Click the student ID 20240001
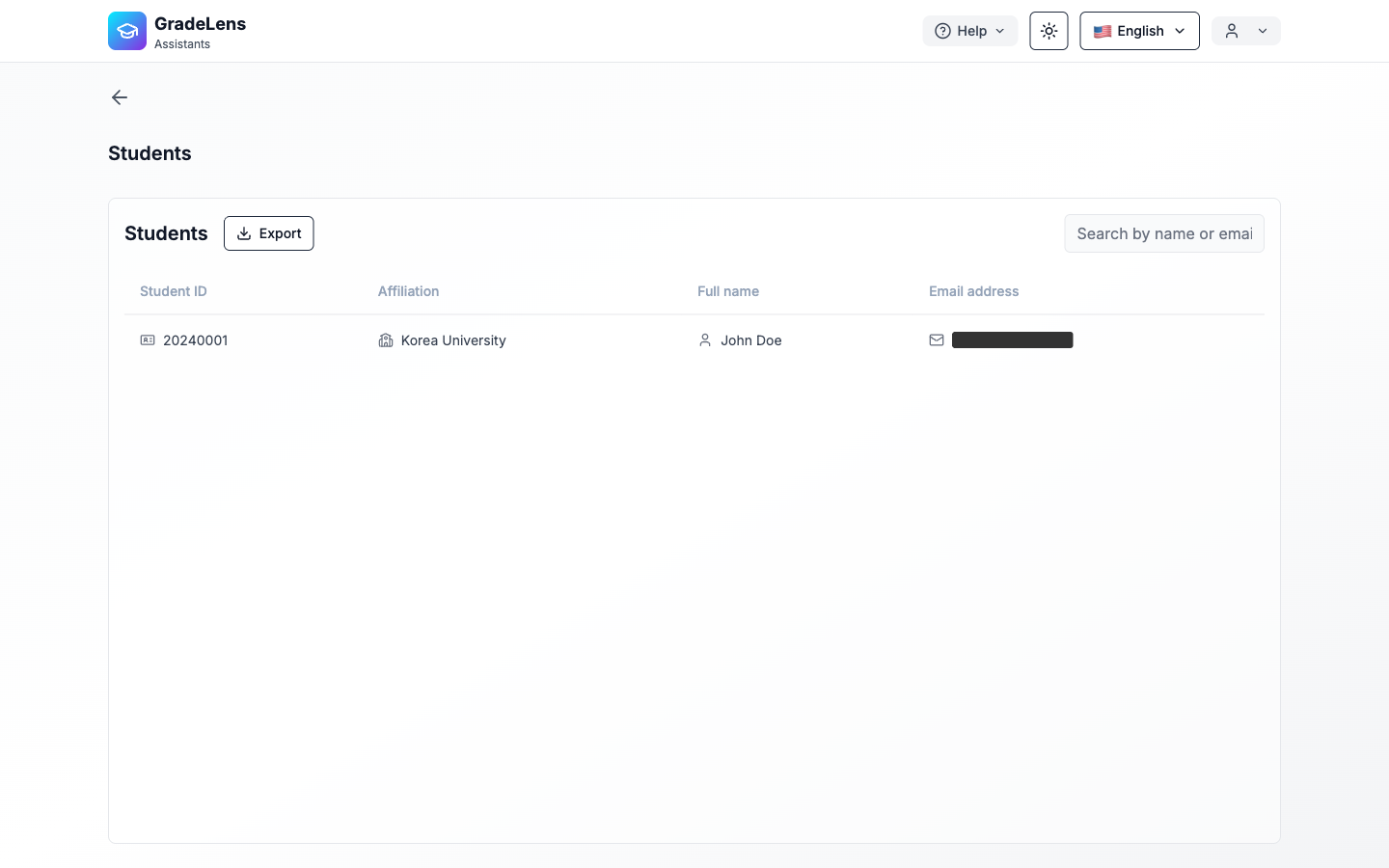Screen dimensions: 1389x868 (x=196, y=340)
